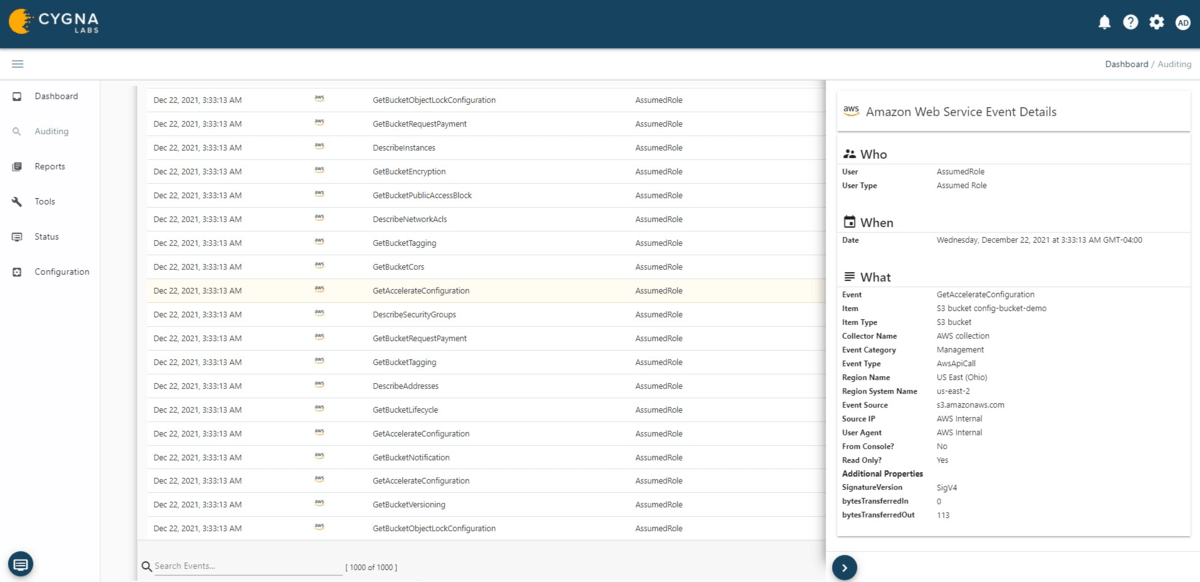
Task: Select the Tools item in the sidebar
Action: [44, 201]
